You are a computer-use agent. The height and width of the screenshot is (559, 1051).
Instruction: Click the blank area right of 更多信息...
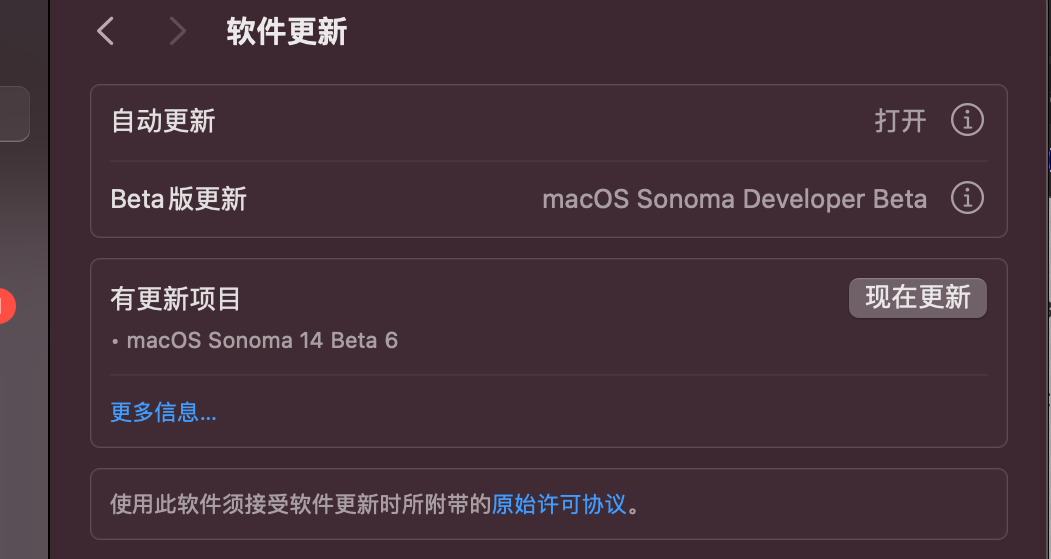click(600, 412)
